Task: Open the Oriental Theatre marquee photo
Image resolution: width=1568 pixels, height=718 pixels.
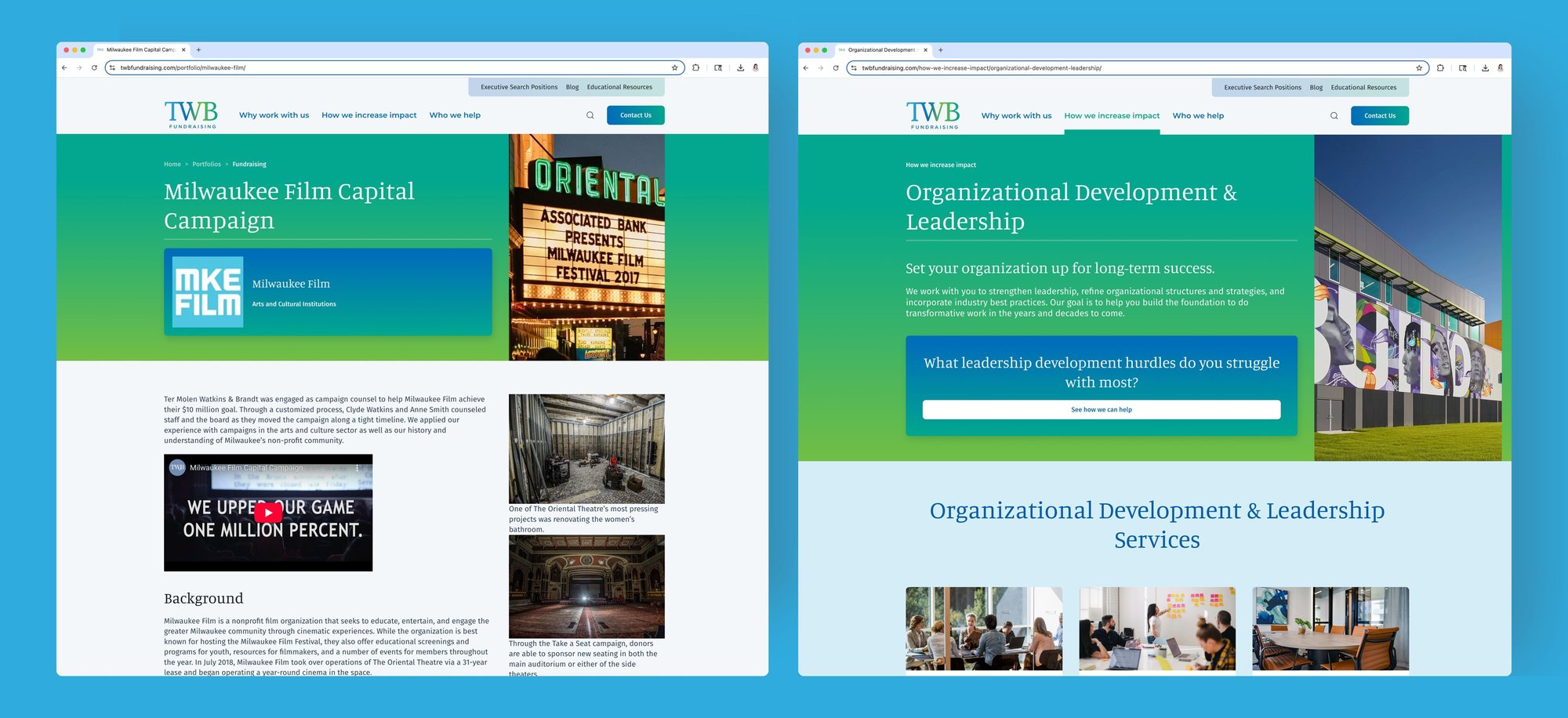Action: coord(586,247)
